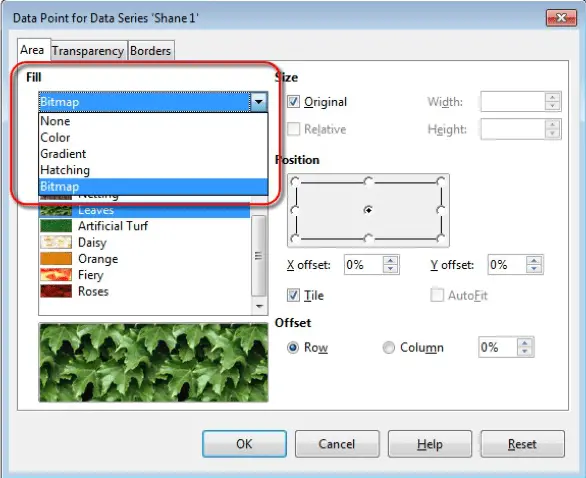Image resolution: width=586 pixels, height=478 pixels.
Task: Collapse the Fill type dropdown arrow
Action: [259, 102]
